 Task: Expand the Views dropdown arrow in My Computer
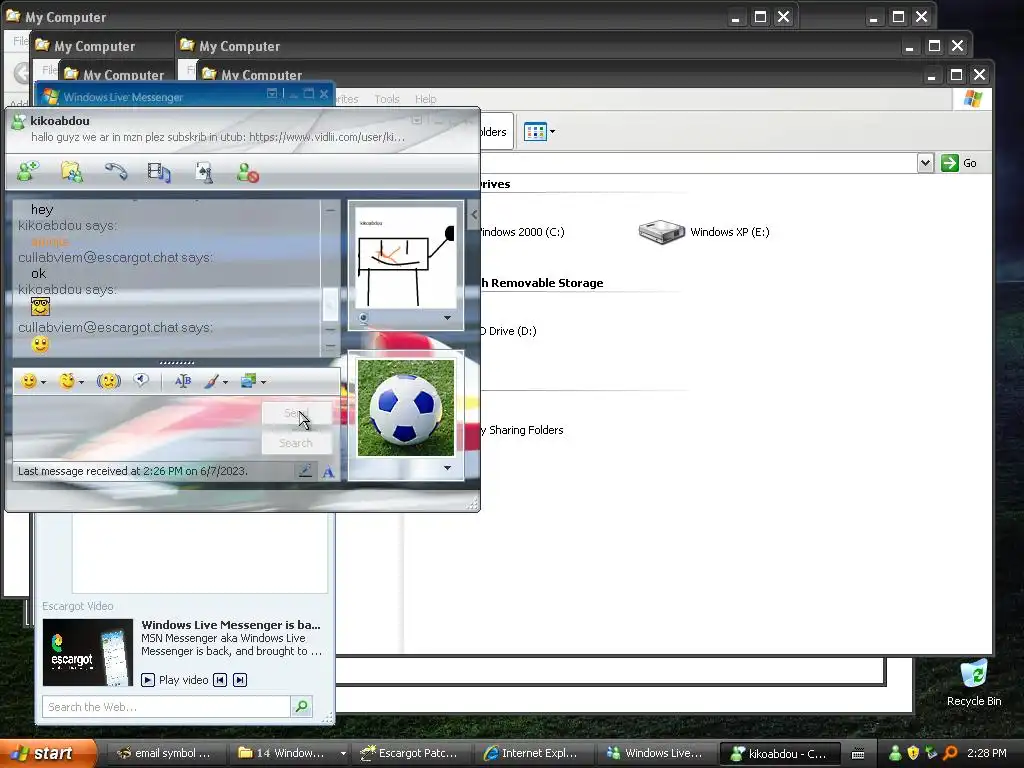tap(552, 132)
